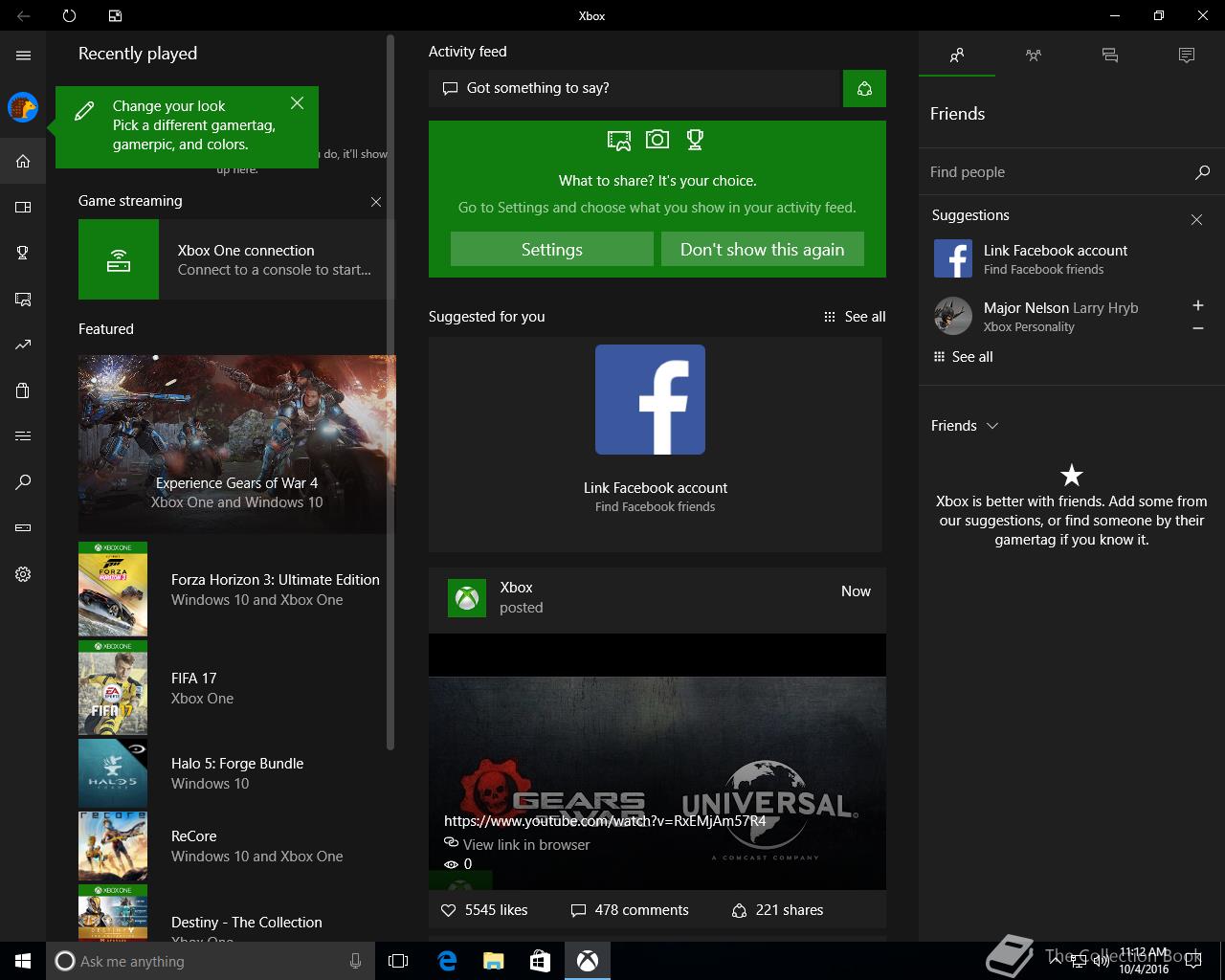Click See all under friend Suggestions
Viewport: 1225px width, 980px height.
tap(964, 357)
